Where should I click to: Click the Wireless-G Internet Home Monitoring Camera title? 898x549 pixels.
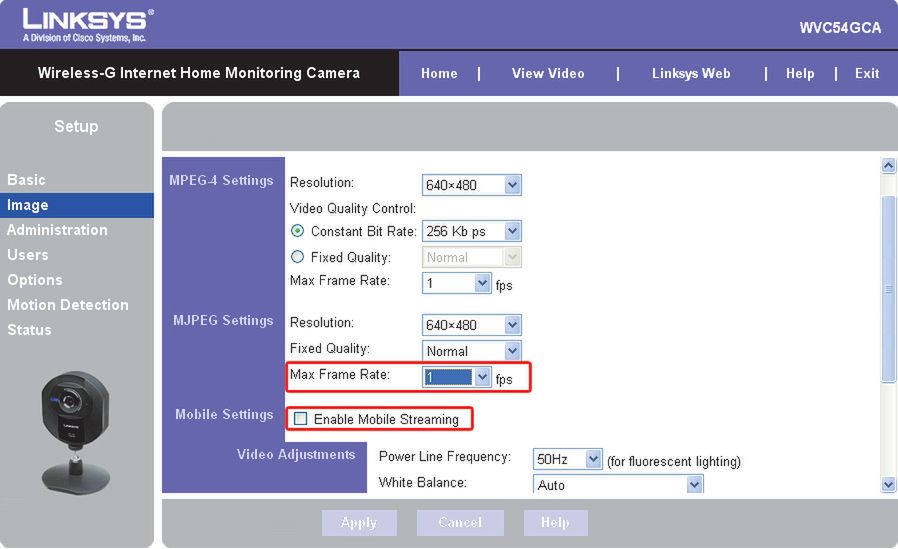click(199, 73)
